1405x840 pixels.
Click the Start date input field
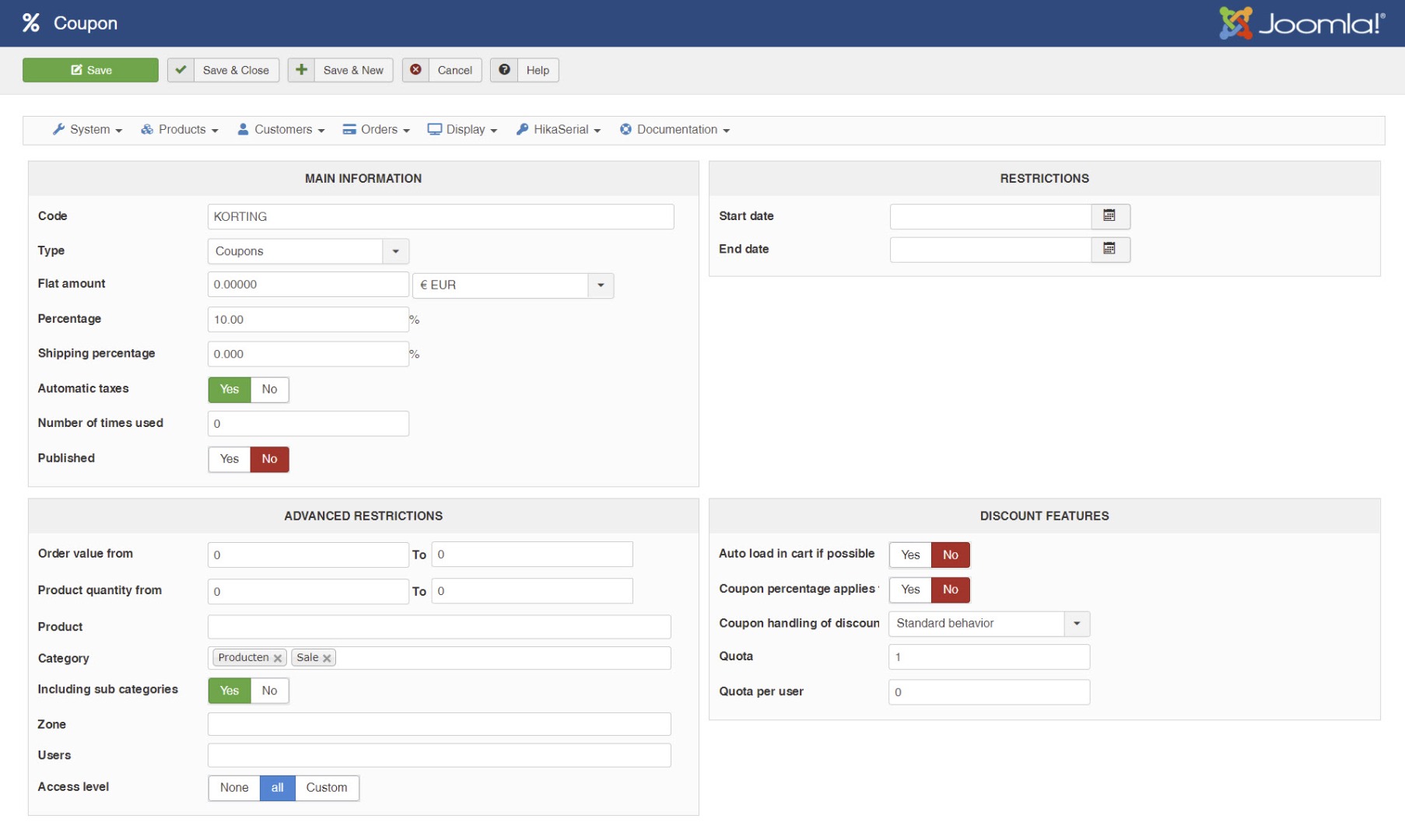coord(990,216)
